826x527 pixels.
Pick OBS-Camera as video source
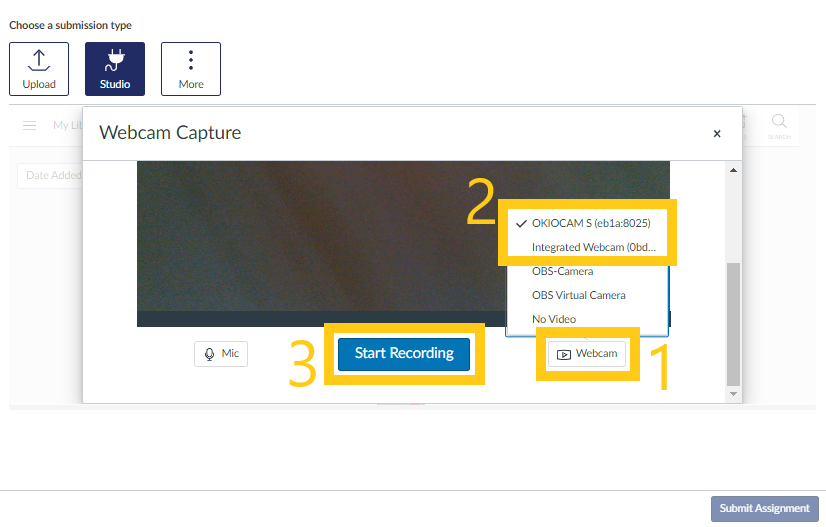[562, 271]
